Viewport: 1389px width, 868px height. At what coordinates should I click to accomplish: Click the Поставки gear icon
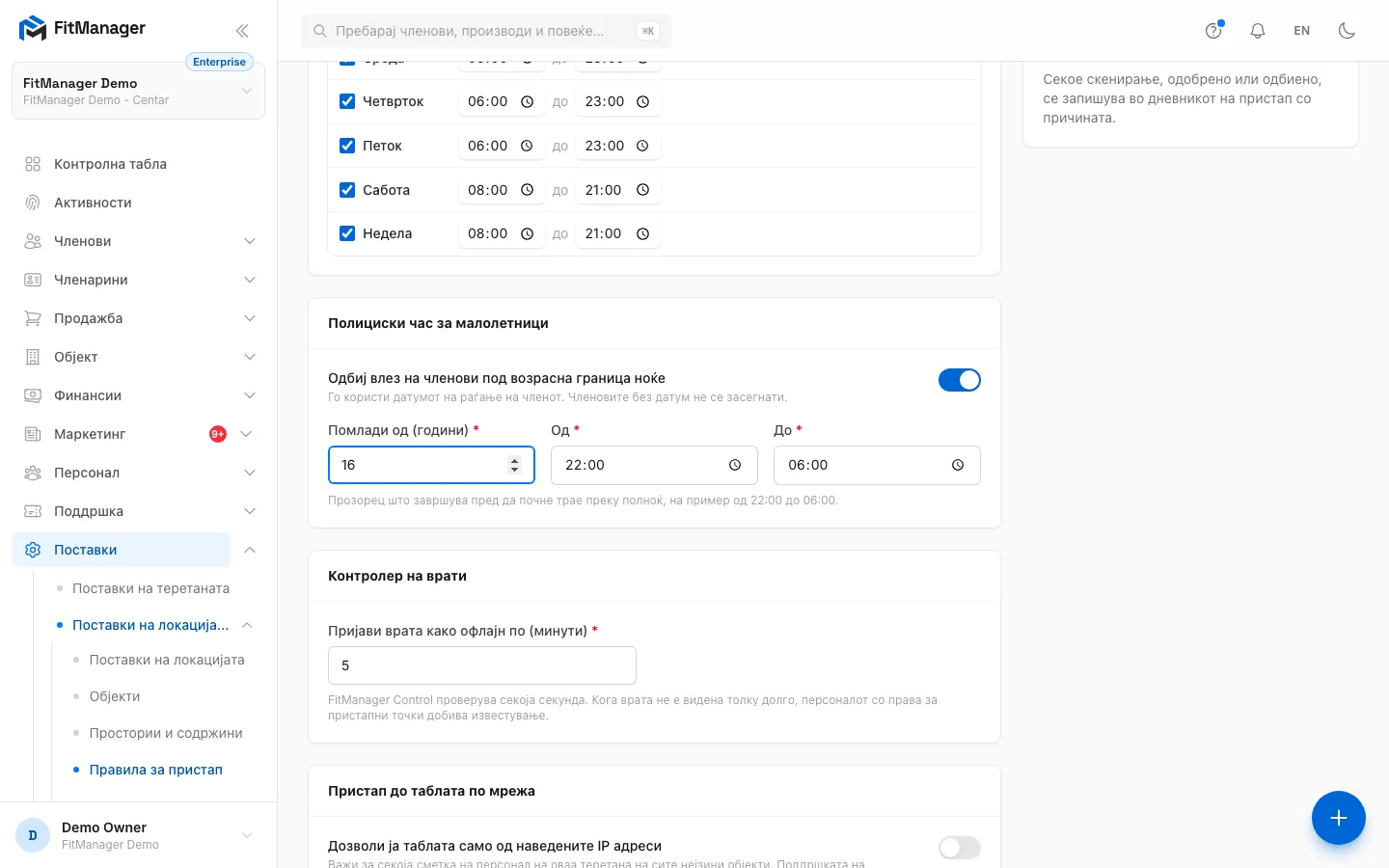tap(33, 550)
